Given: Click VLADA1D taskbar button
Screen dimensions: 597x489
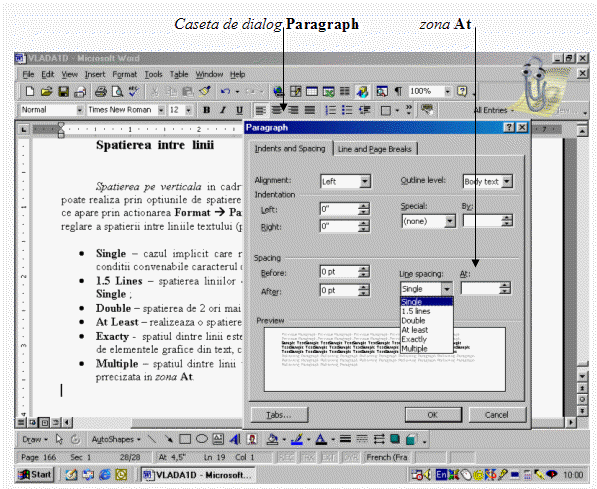Looking at the screenshot, I should coord(198,475).
